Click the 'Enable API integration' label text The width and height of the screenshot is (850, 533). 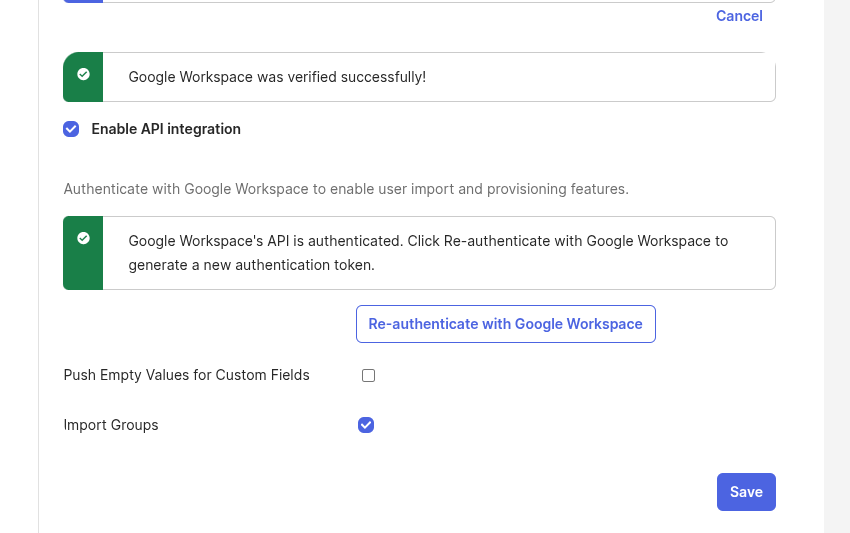click(x=166, y=129)
